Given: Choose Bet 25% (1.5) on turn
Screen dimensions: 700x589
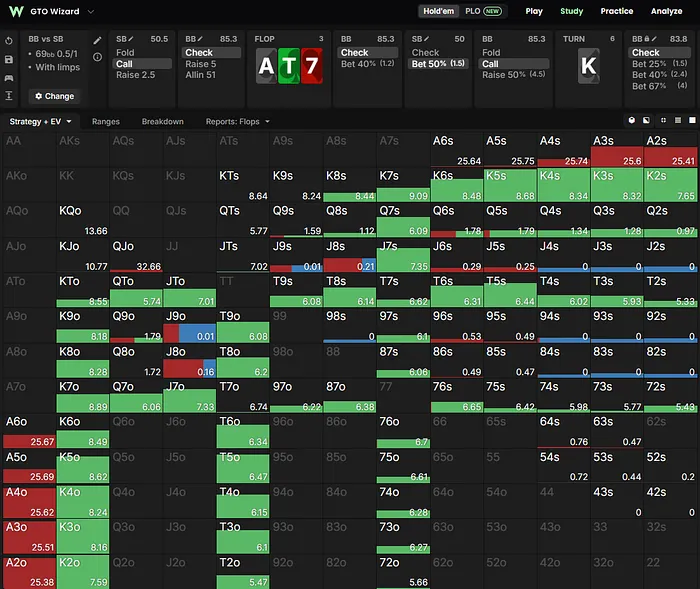Looking at the screenshot, I should pyautogui.click(x=659, y=64).
